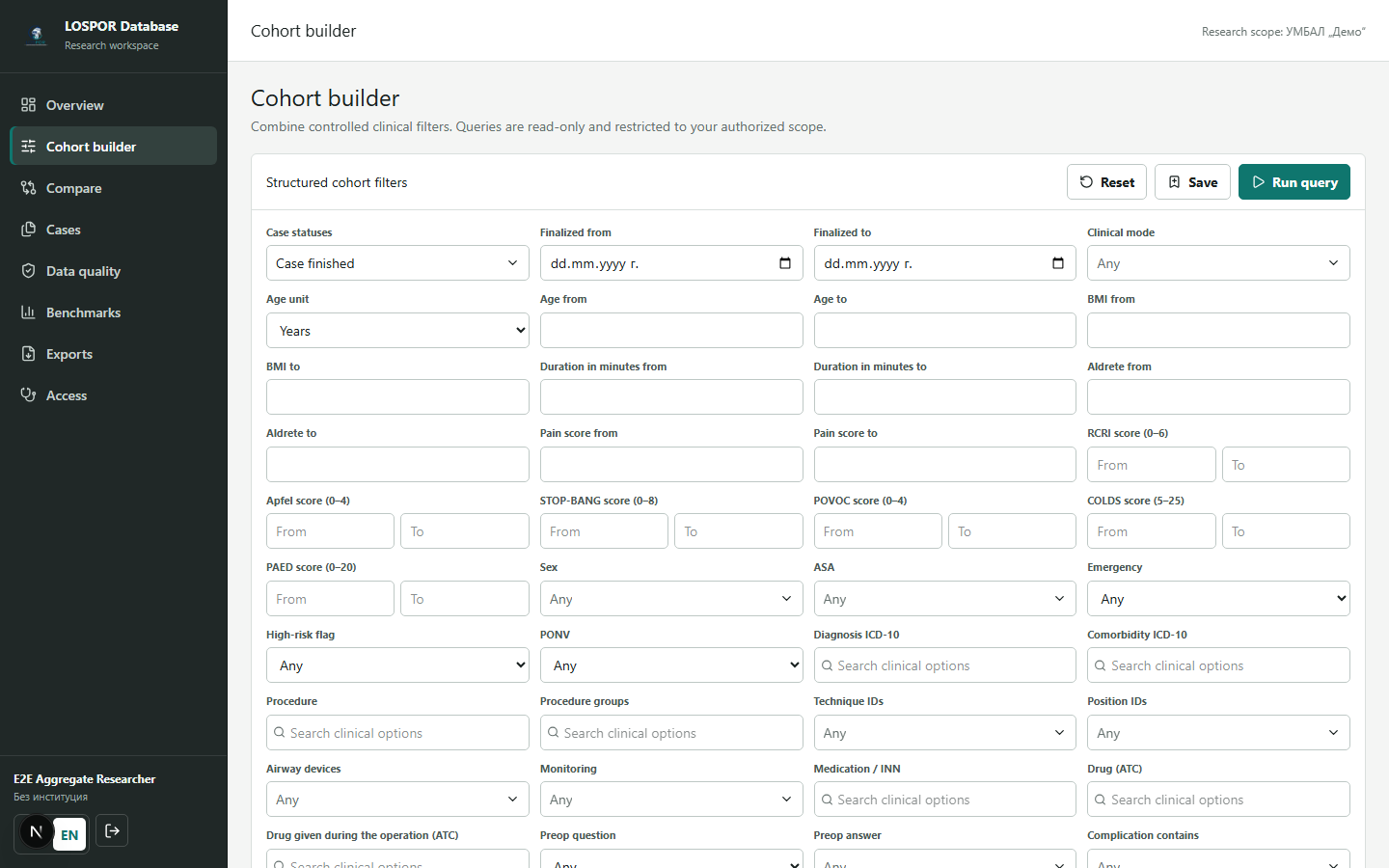Navigate to Benchmarks in the sidebar
This screenshot has height=868, width=1389.
pos(113,312)
